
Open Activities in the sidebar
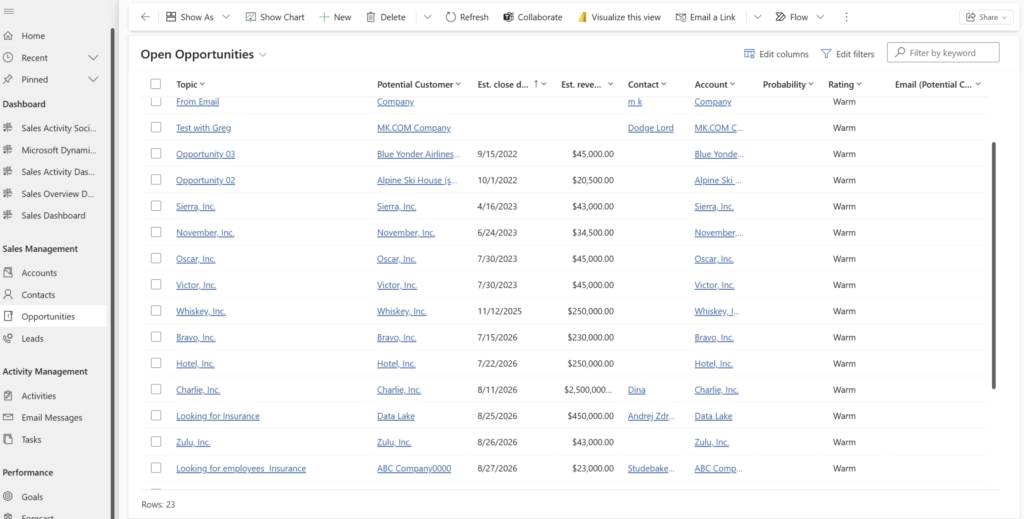tap(39, 396)
